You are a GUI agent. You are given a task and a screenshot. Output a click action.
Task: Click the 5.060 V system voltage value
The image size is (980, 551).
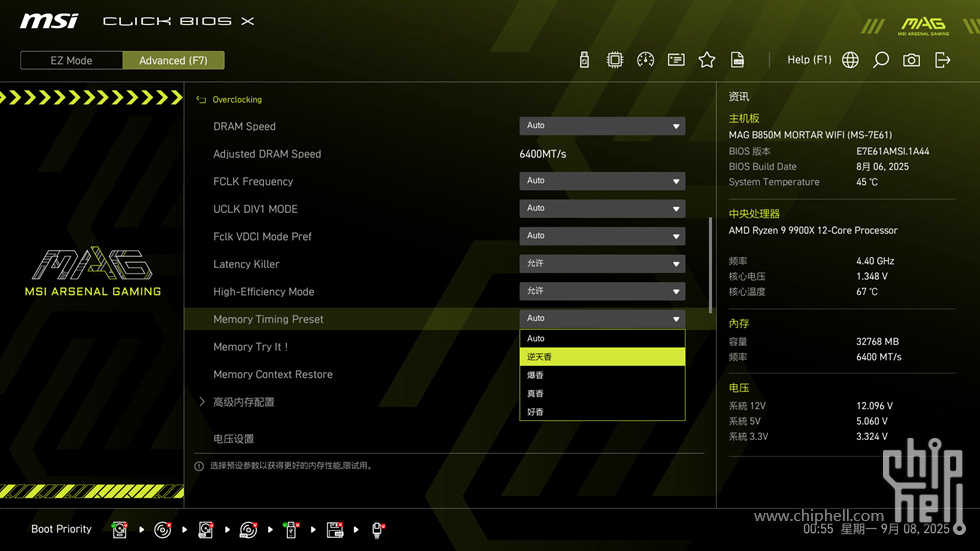[872, 421]
